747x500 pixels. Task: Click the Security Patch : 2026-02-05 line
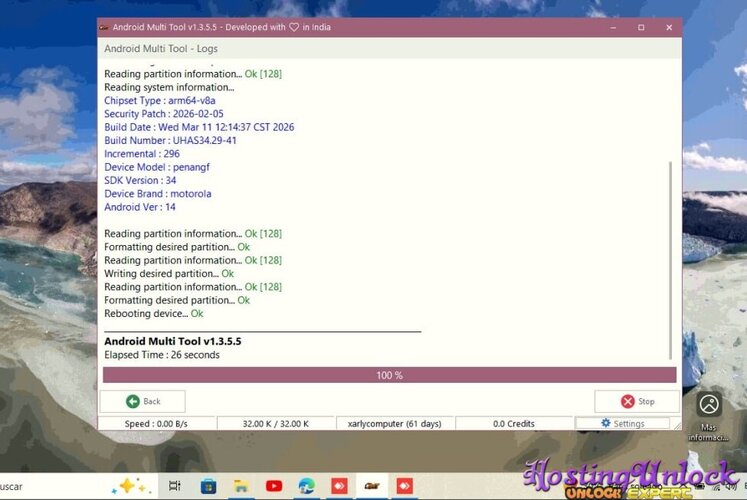pos(164,114)
